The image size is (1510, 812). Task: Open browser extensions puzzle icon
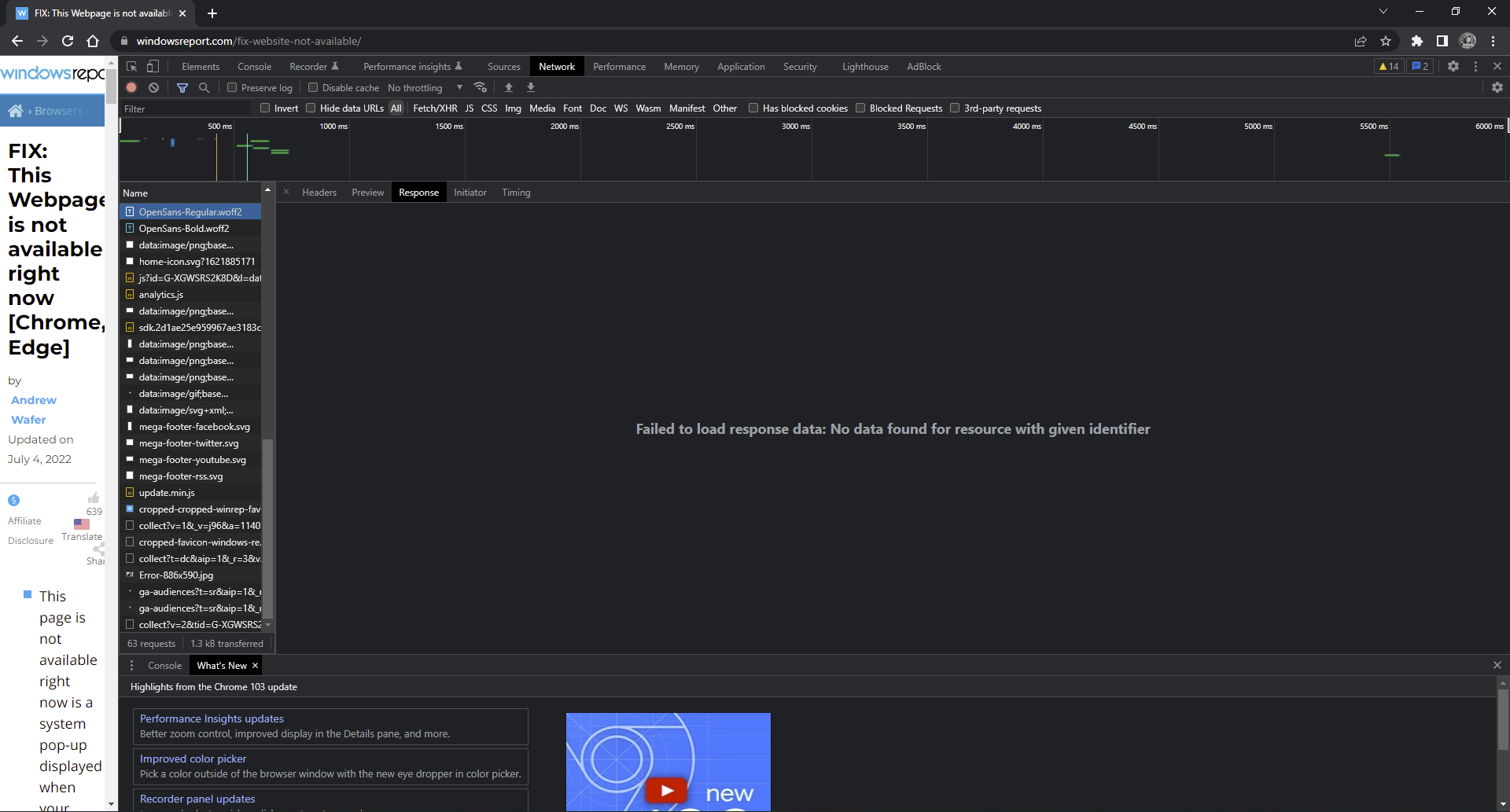(1417, 41)
